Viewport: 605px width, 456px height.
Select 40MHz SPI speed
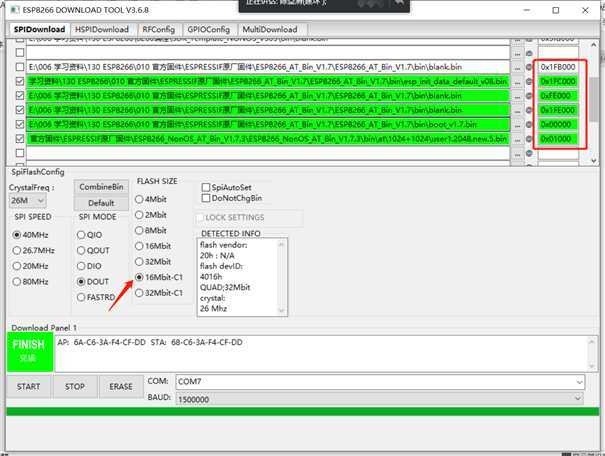point(30,235)
